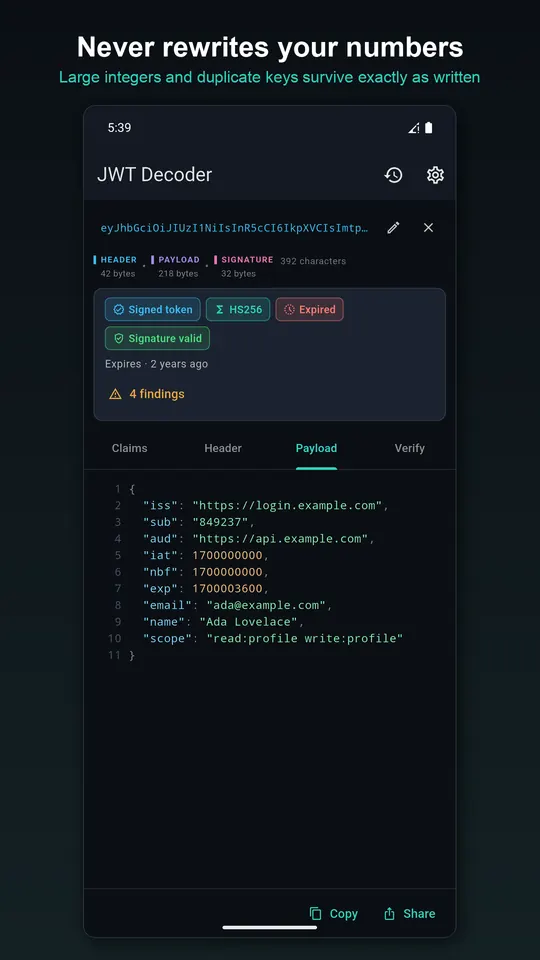Select the "exp": 1700003600 line
This screenshot has width=540, height=960.
206,588
